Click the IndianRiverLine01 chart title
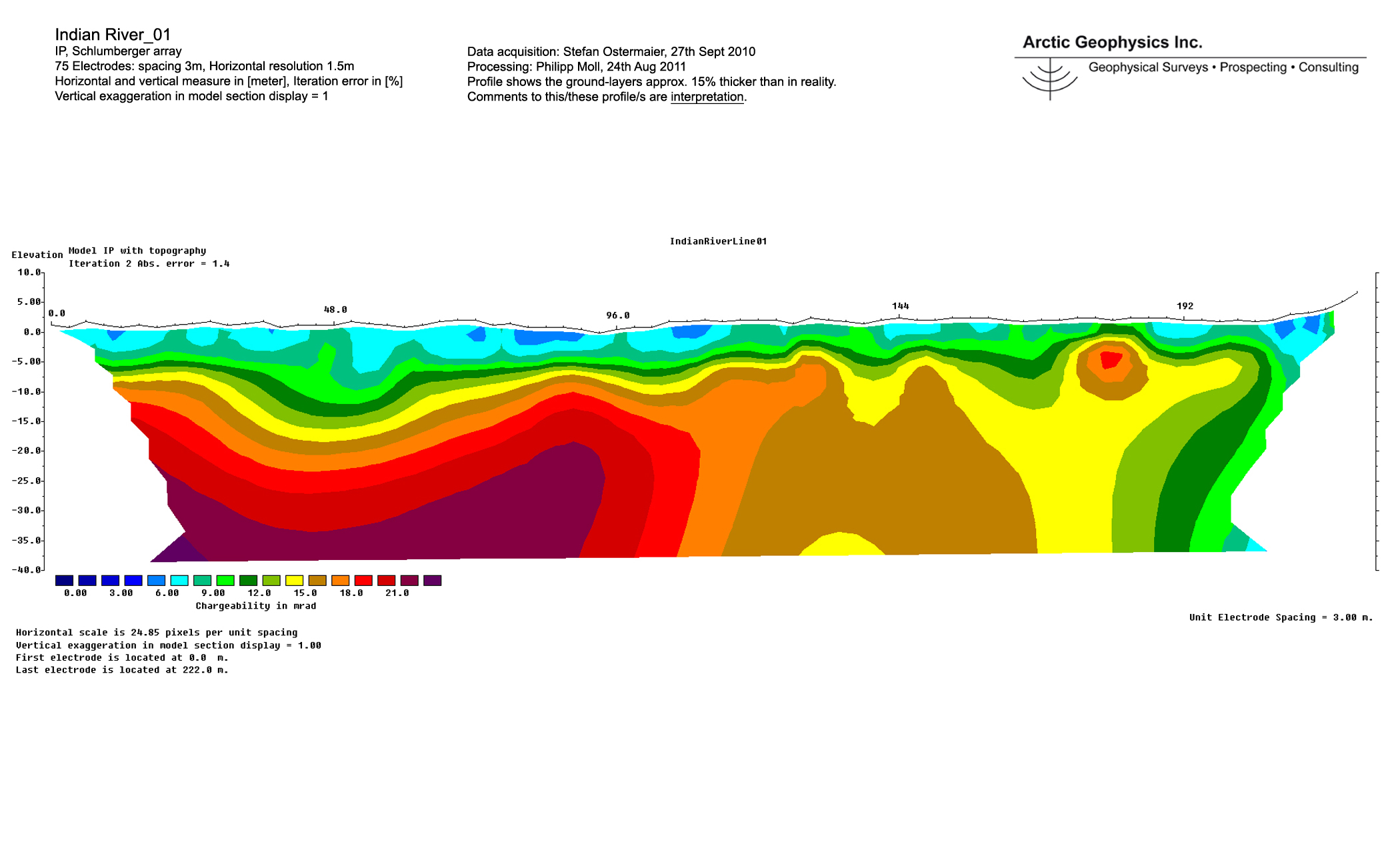The image size is (1400, 850). tap(718, 241)
